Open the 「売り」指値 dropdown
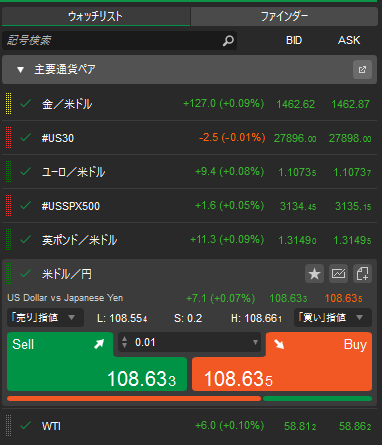The height and width of the screenshot is (445, 384). [x=45, y=318]
